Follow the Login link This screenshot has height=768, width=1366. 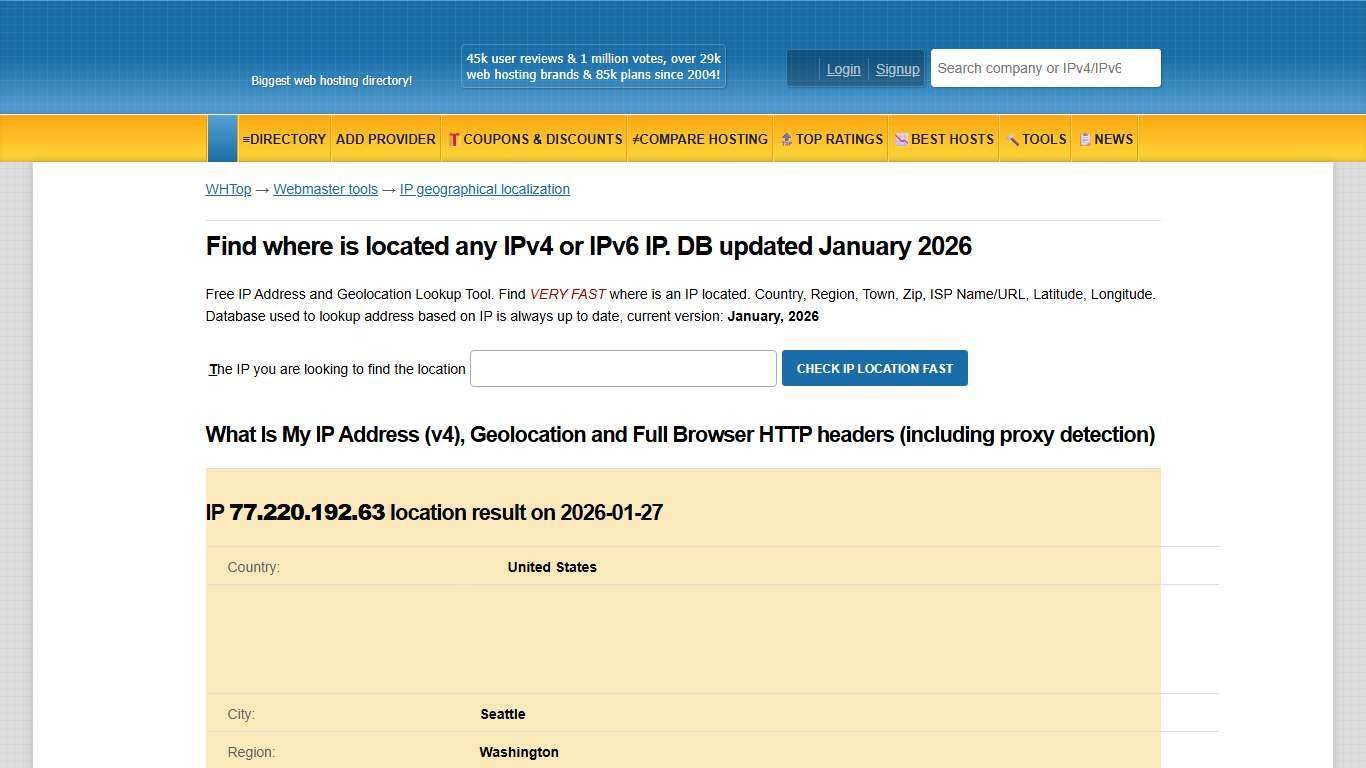(x=843, y=69)
